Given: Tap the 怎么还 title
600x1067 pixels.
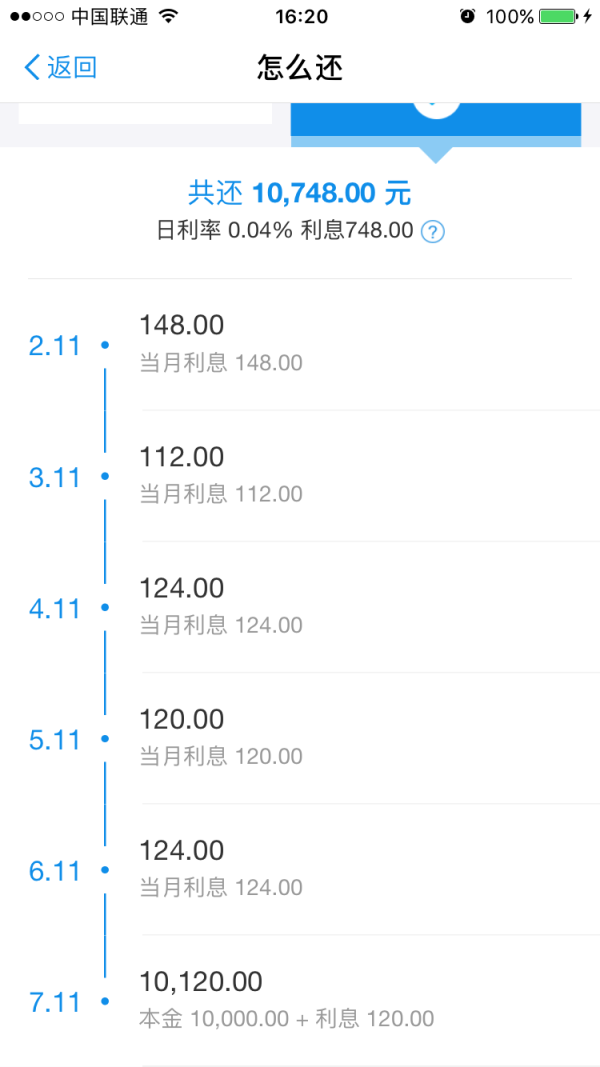Looking at the screenshot, I should [x=299, y=67].
